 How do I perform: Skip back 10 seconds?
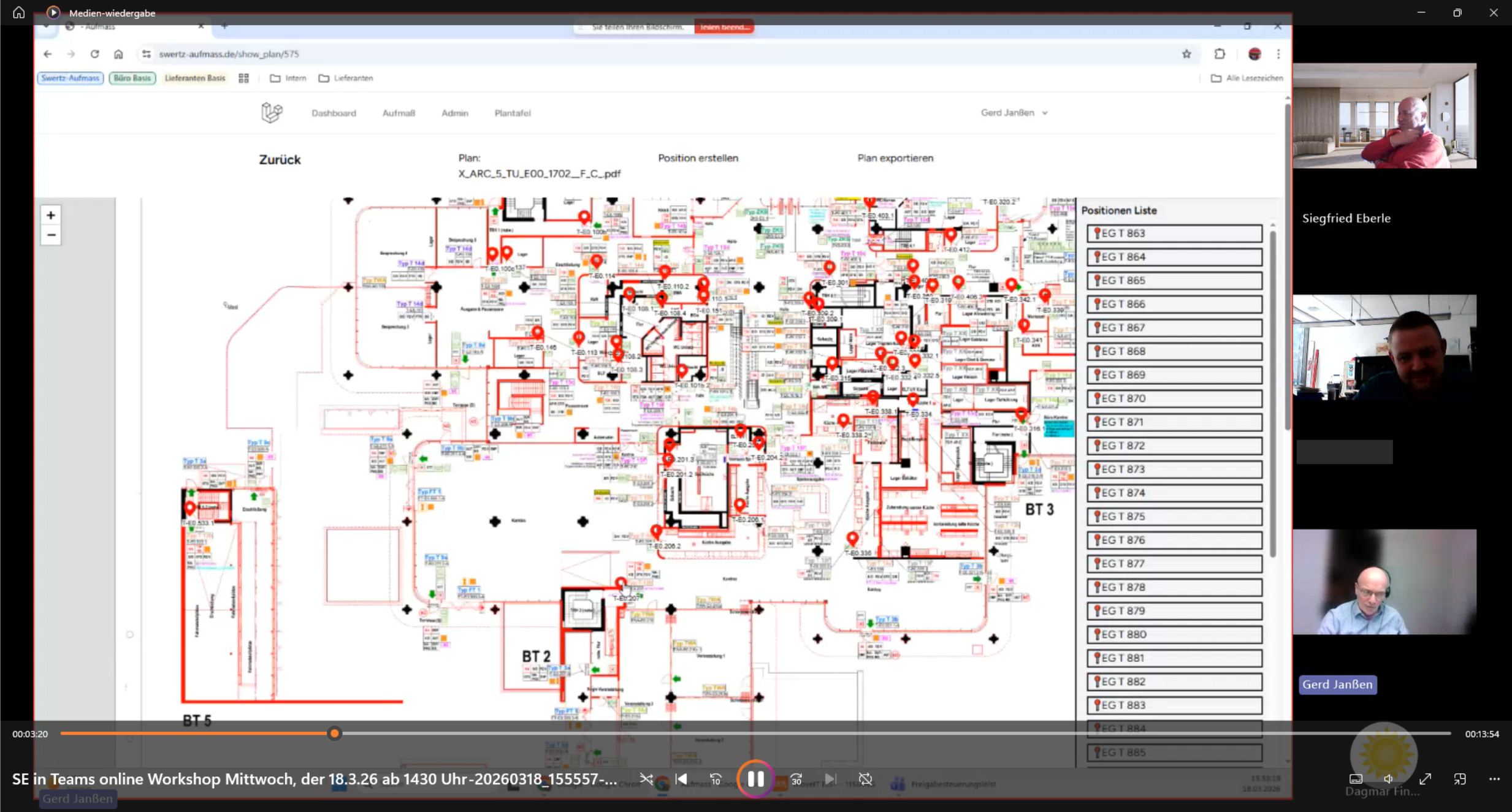tap(716, 779)
